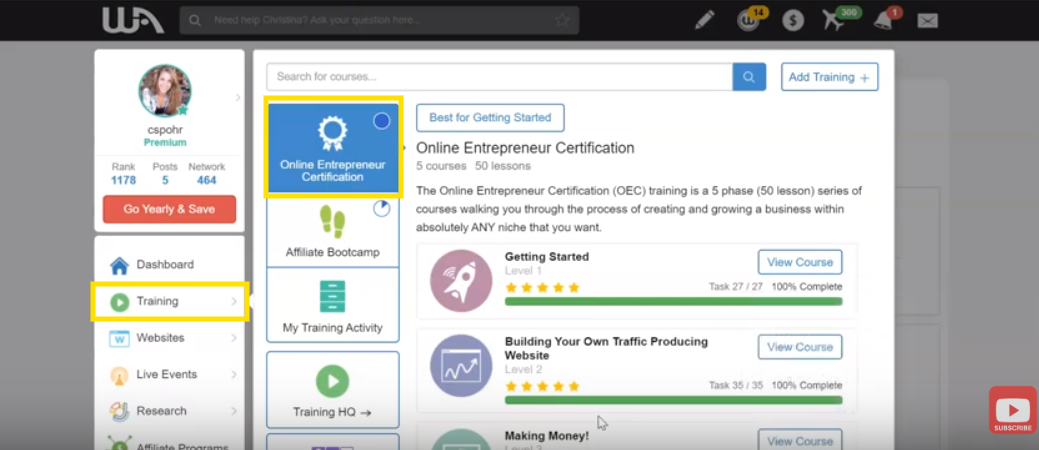This screenshot has height=450, width=1039.
Task: View Course for Getting Started
Action: point(800,262)
